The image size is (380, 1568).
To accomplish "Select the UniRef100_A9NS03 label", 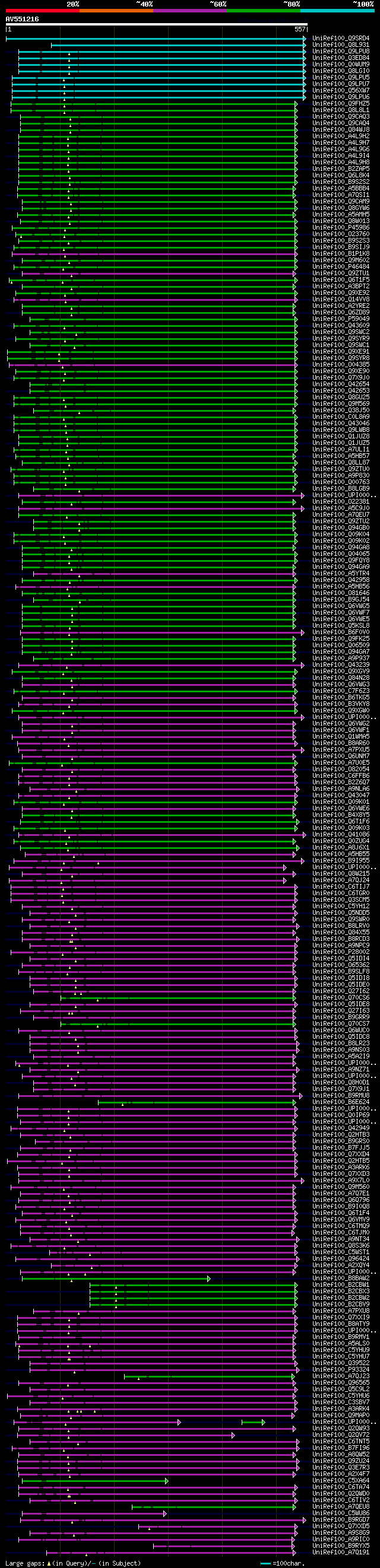I will 341,1050.
